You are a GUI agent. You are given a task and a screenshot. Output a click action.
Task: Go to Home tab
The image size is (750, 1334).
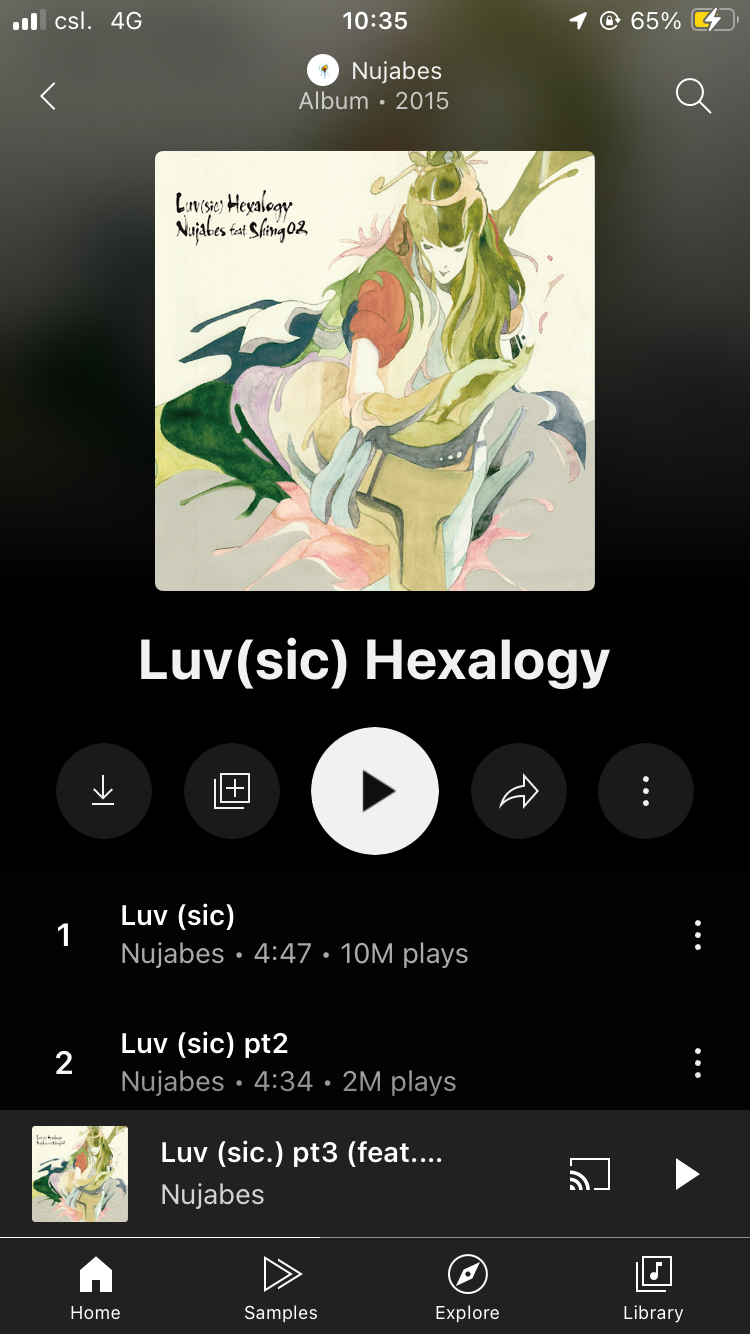pos(95,1288)
